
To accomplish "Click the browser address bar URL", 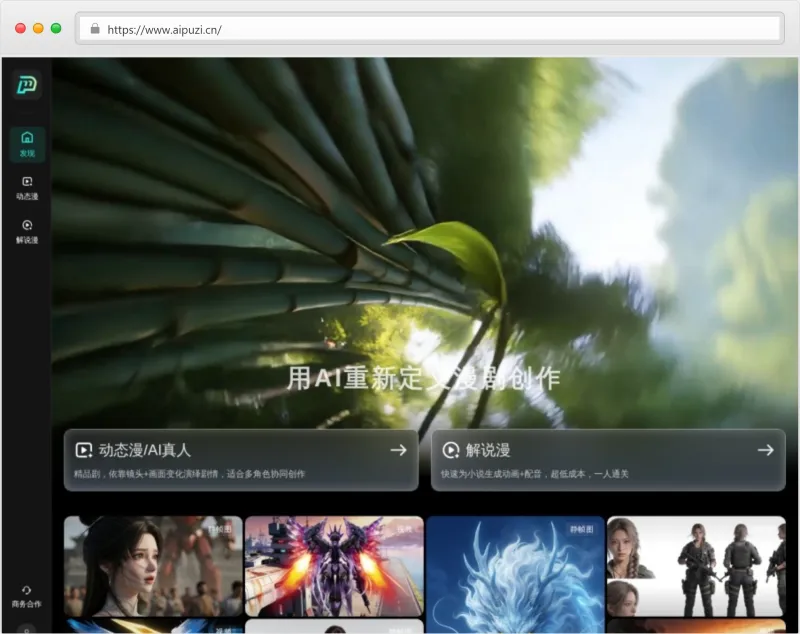I will point(164,30).
